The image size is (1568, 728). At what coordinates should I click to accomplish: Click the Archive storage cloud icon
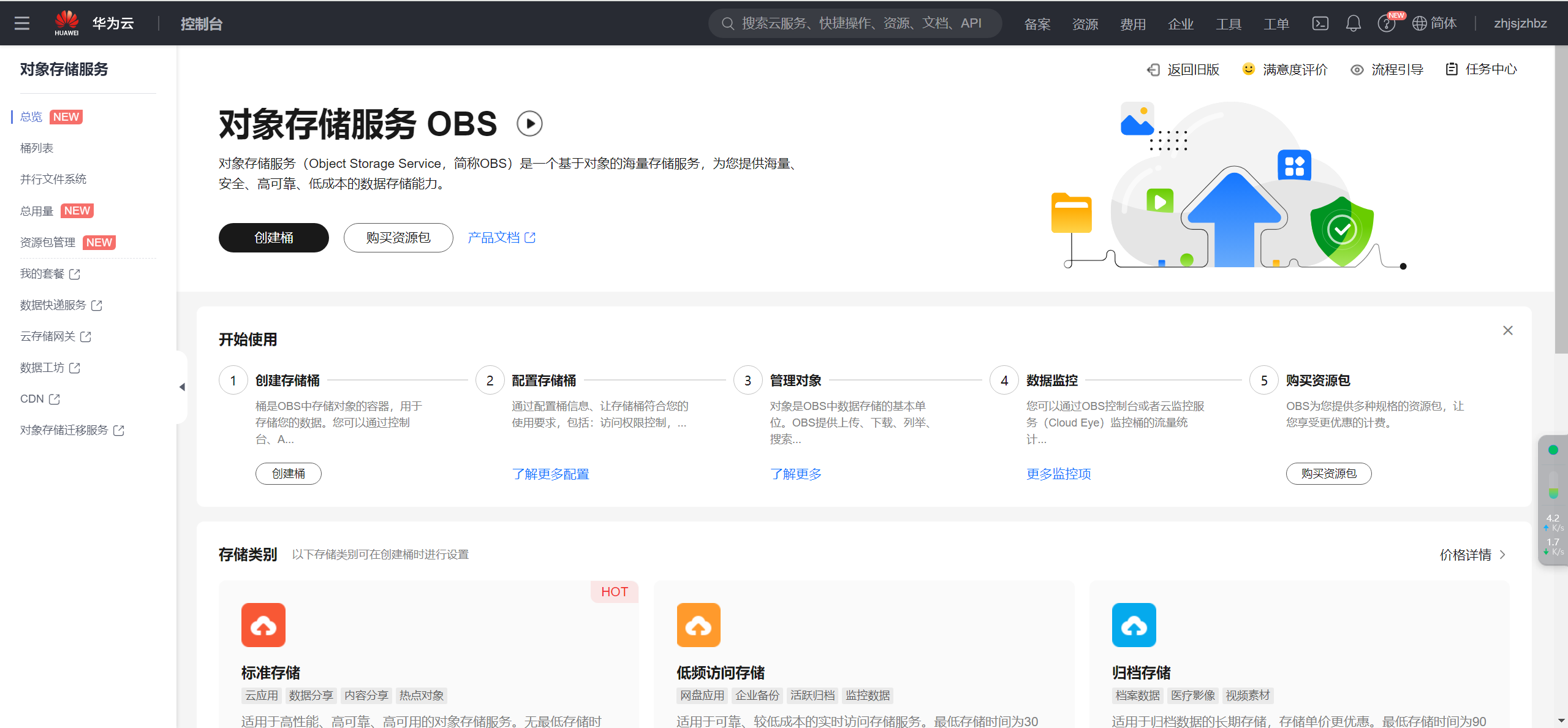[1134, 625]
